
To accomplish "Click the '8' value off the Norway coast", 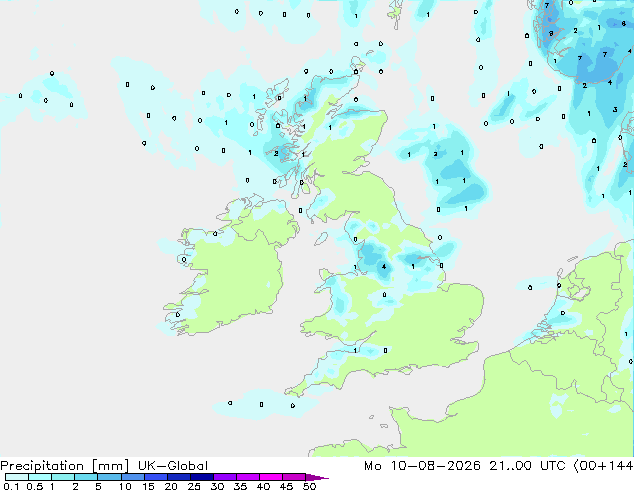I will tap(551, 34).
